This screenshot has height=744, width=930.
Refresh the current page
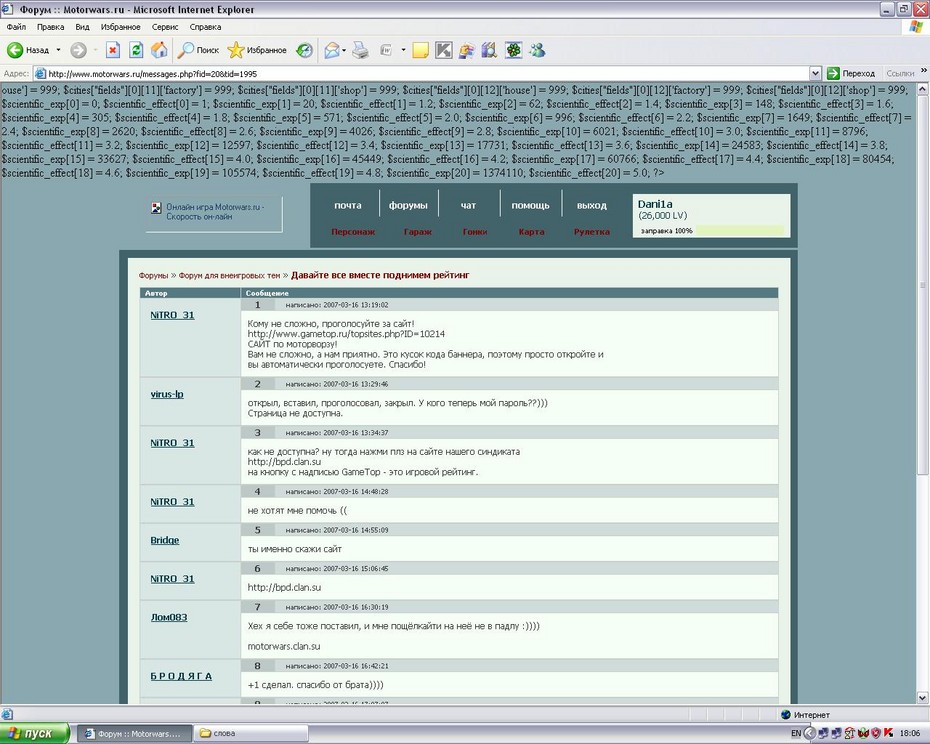click(136, 50)
